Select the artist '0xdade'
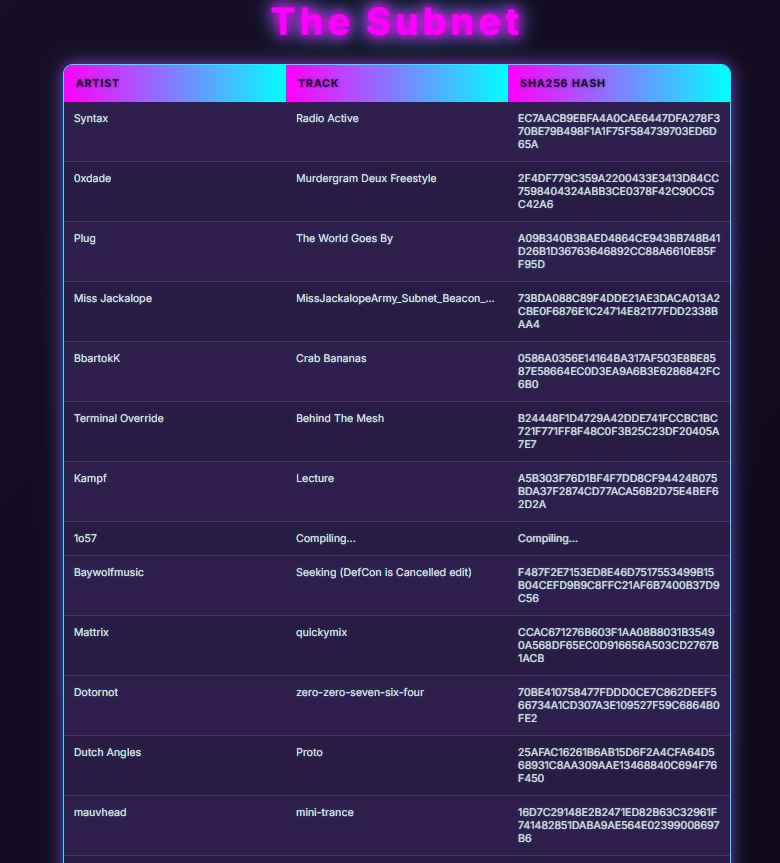The height and width of the screenshot is (863, 780). [92, 178]
